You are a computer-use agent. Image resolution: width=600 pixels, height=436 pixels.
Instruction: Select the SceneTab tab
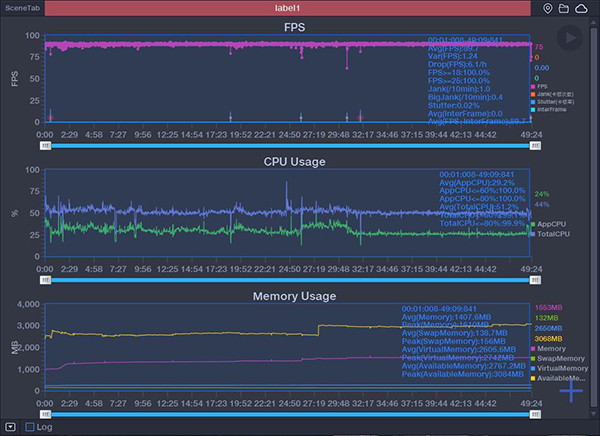pos(22,8)
